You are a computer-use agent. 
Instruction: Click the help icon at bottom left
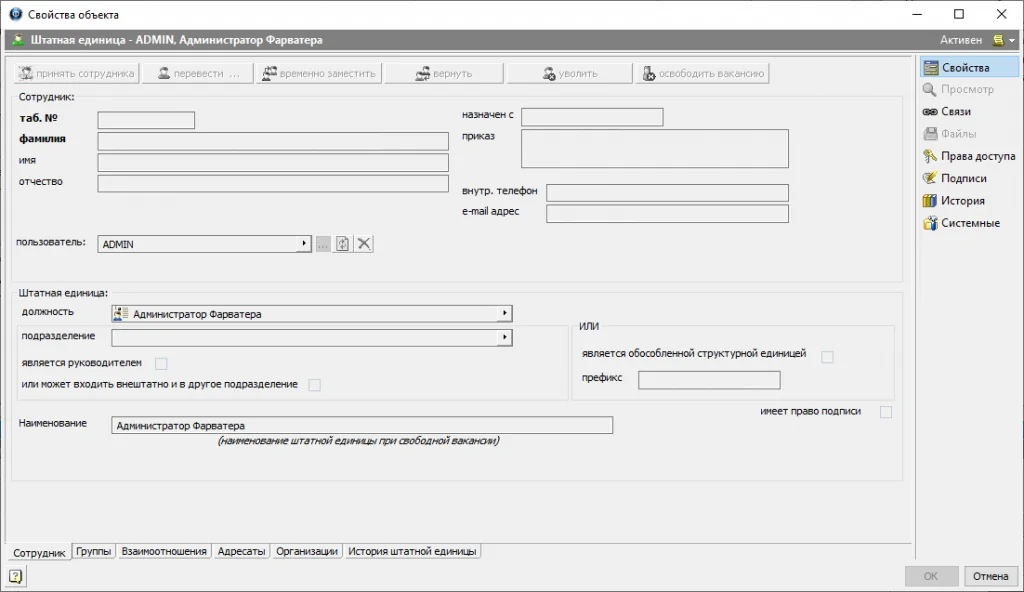click(x=16, y=576)
